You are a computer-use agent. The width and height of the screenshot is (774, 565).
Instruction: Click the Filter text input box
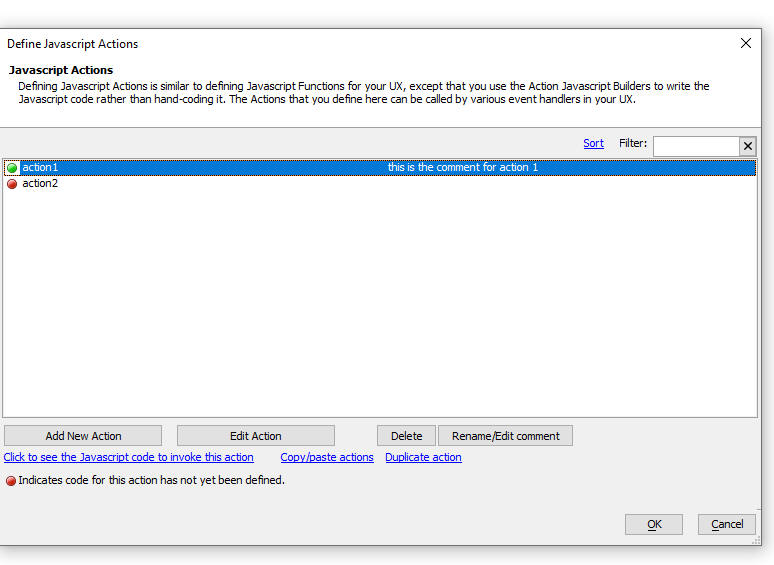(x=696, y=146)
